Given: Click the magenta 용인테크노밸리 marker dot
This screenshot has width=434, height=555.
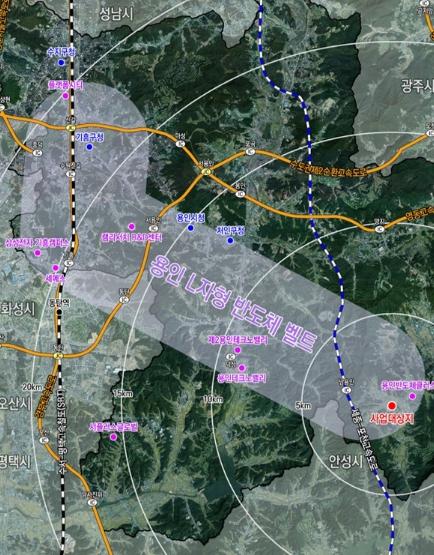Looking at the screenshot, I should pyautogui.click(x=242, y=368).
